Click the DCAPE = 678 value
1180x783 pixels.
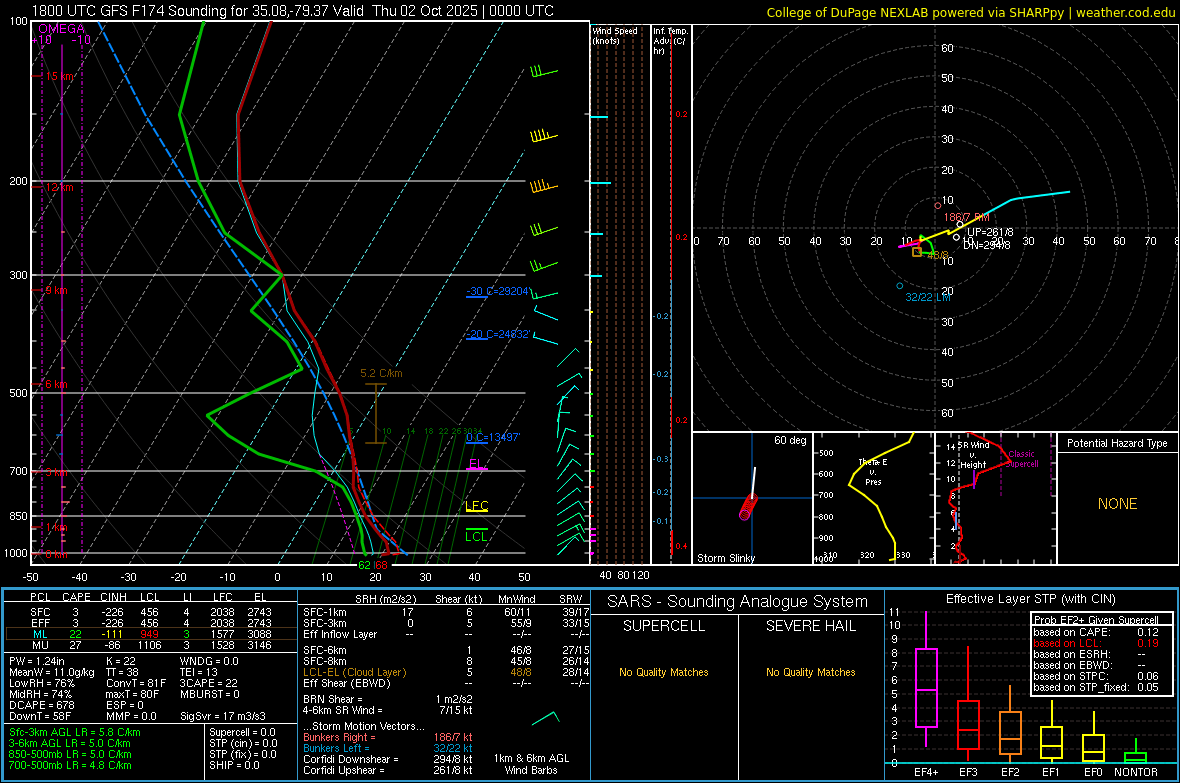pyautogui.click(x=41, y=705)
